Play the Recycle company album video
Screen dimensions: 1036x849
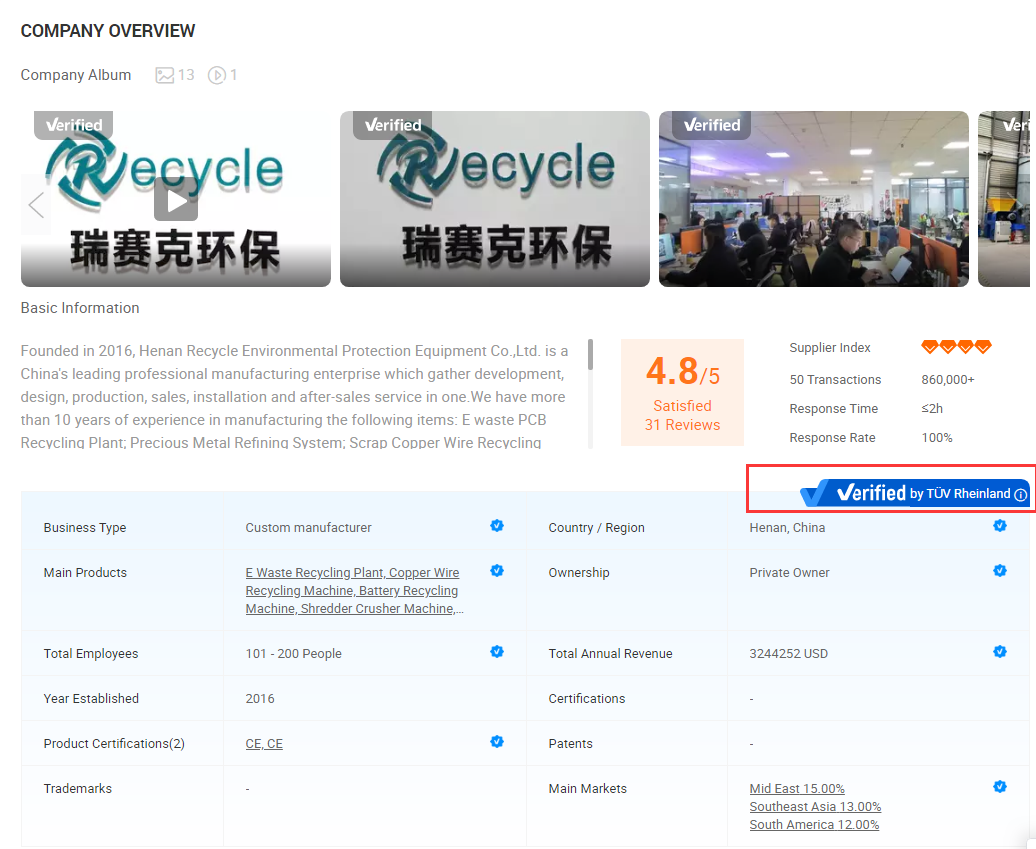click(x=176, y=201)
